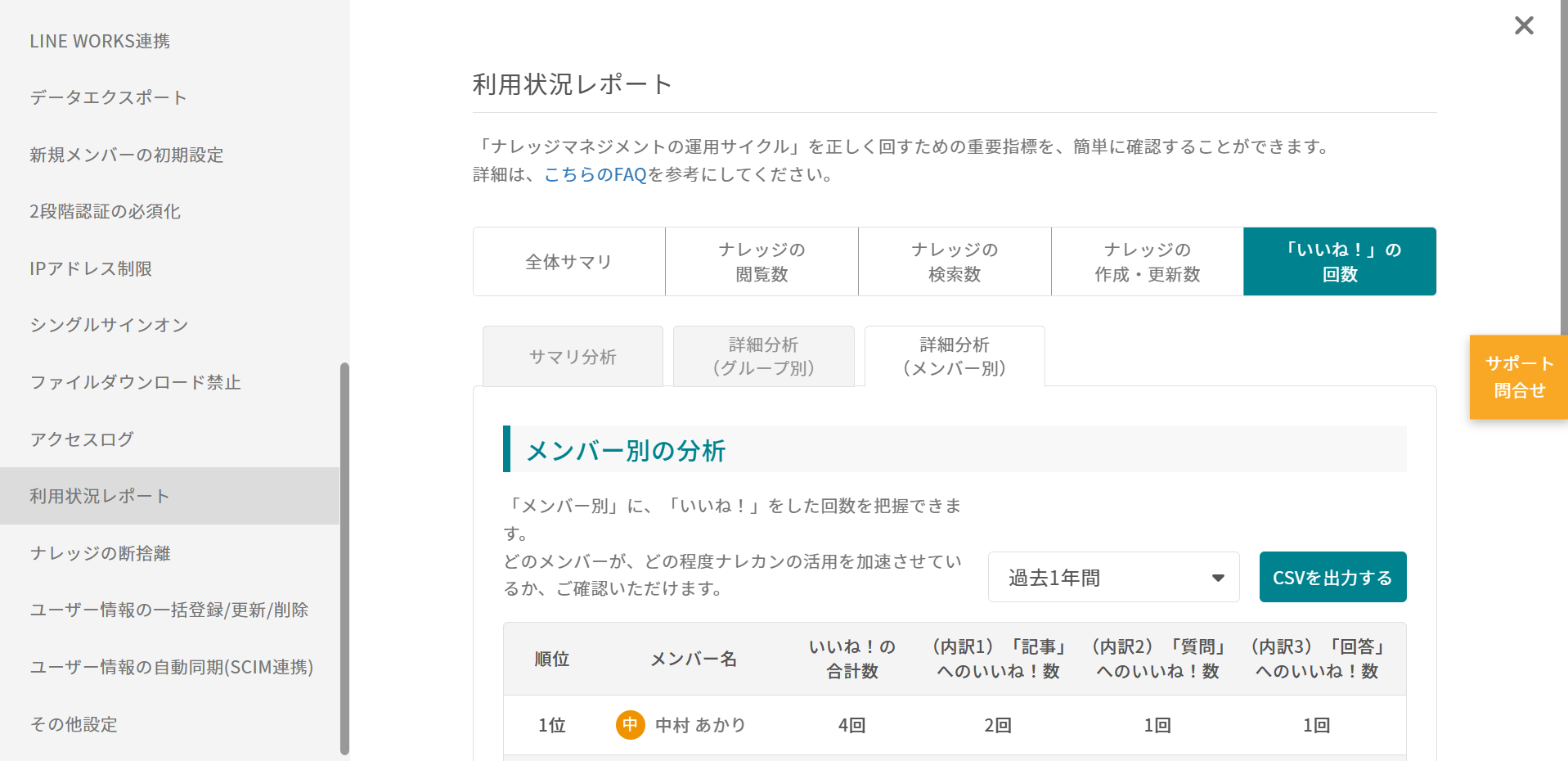Go to ナレッジの断捨離 settings

click(100, 553)
